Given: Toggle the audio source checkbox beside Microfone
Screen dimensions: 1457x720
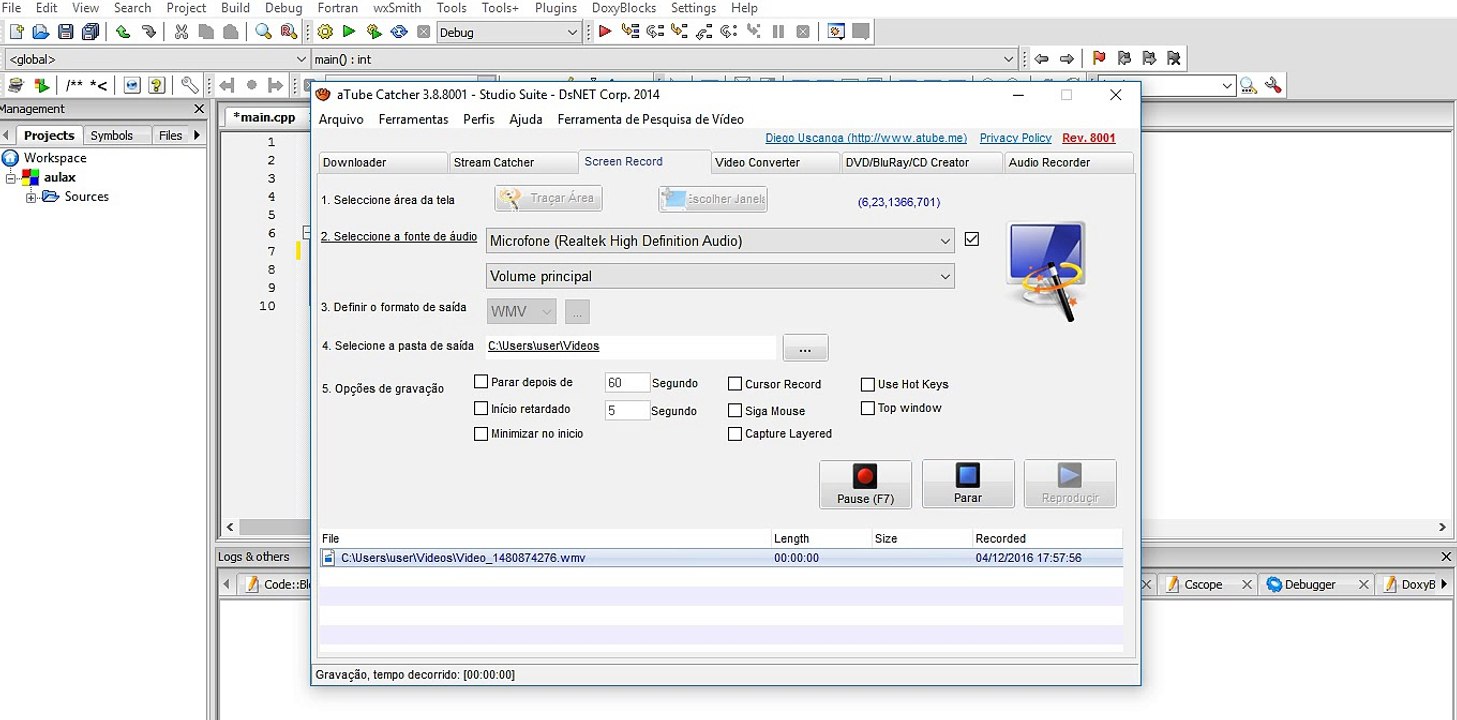Looking at the screenshot, I should pos(972,240).
